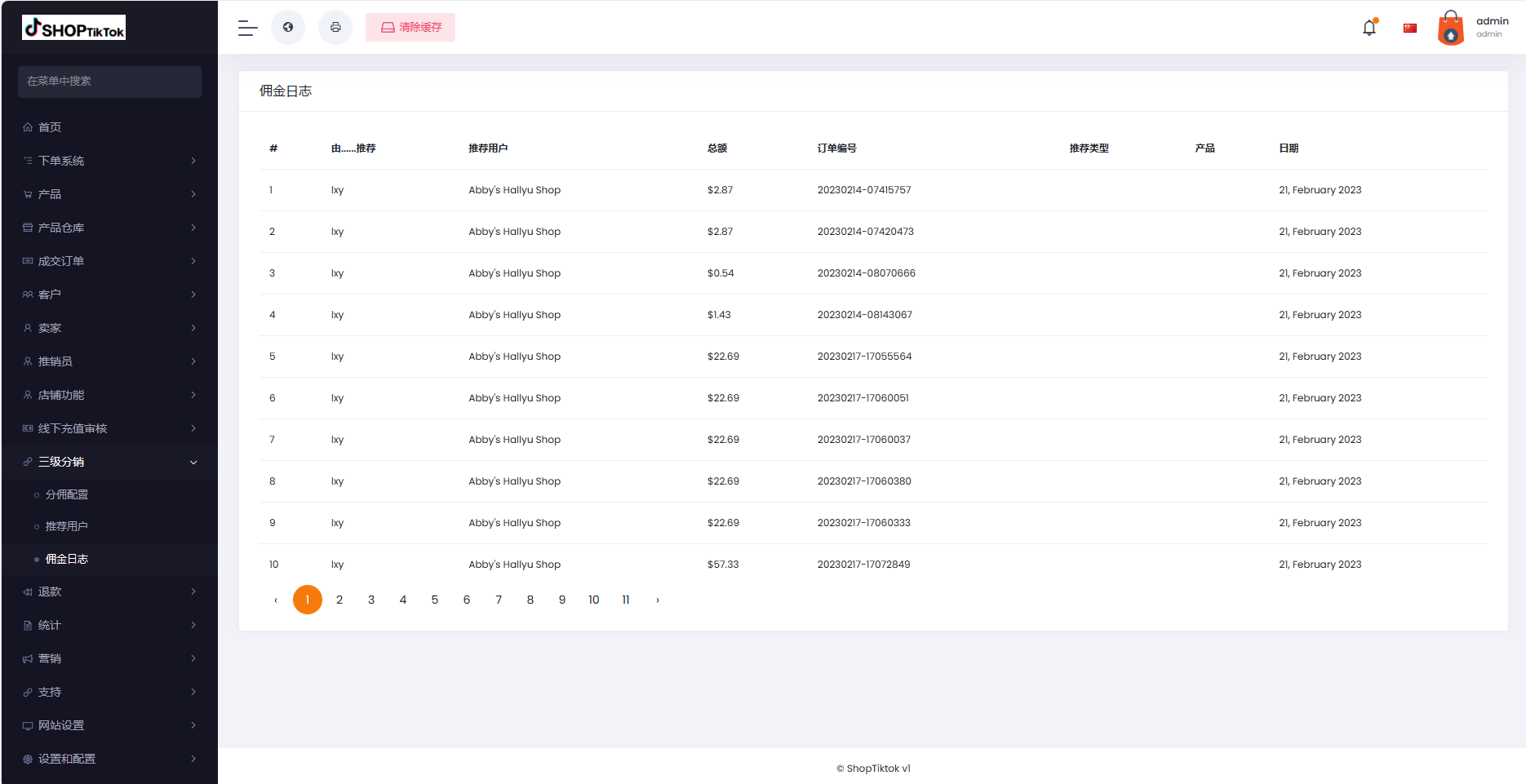Viewport: 1526px width, 784px height.
Task: Click the 清除缓存 button
Action: [x=410, y=28]
